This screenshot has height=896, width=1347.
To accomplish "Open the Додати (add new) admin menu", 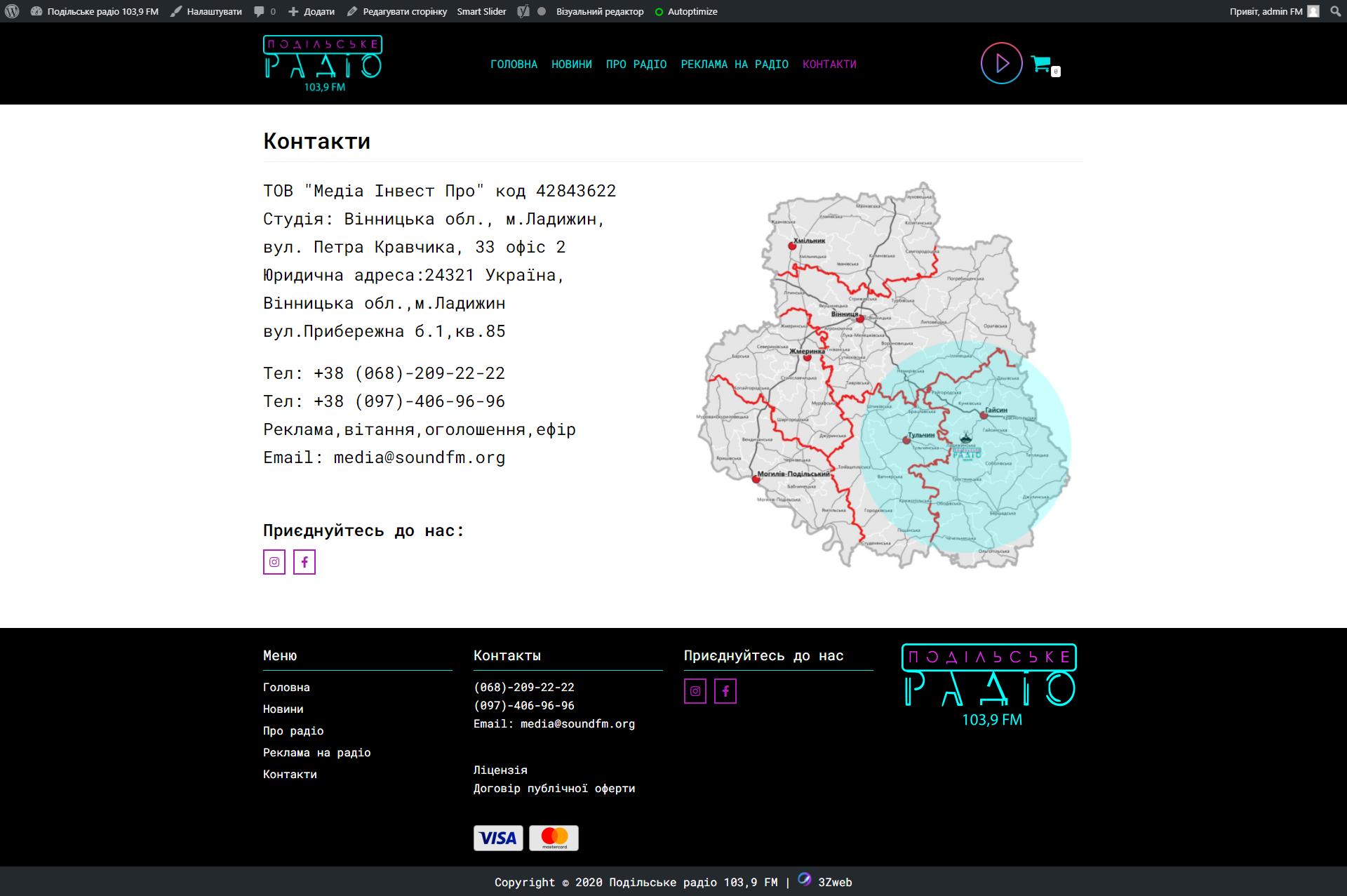I will (311, 11).
